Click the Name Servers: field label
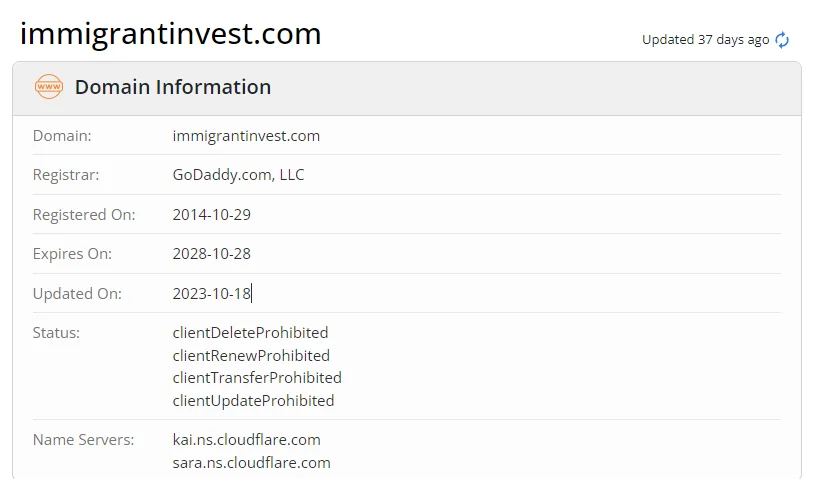813x479 pixels. click(x=83, y=440)
